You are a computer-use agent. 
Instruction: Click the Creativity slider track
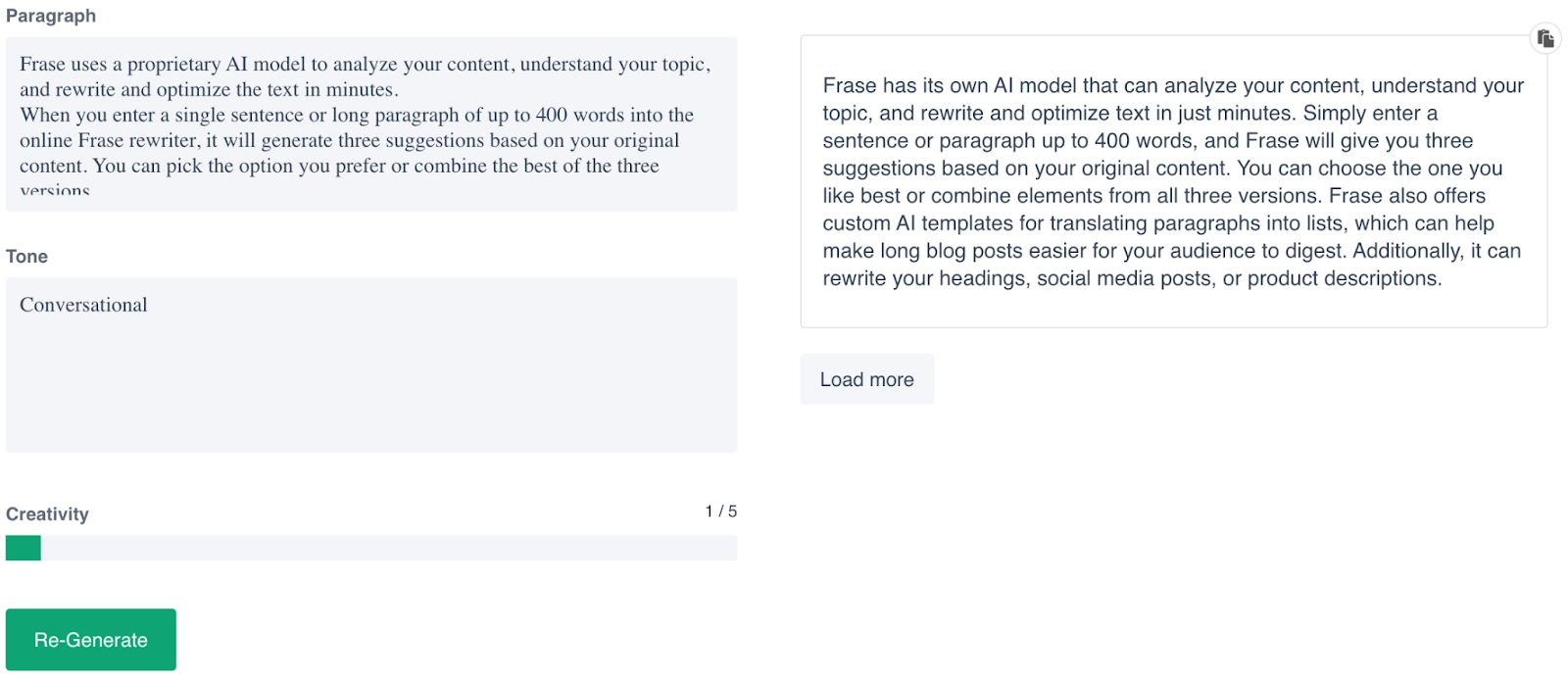click(x=392, y=548)
